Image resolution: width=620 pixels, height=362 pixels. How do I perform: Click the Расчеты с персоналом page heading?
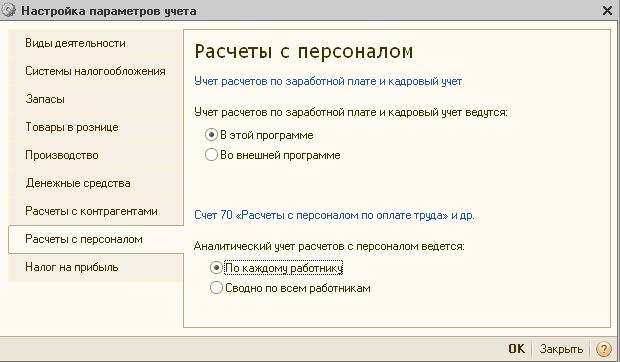pos(304,52)
